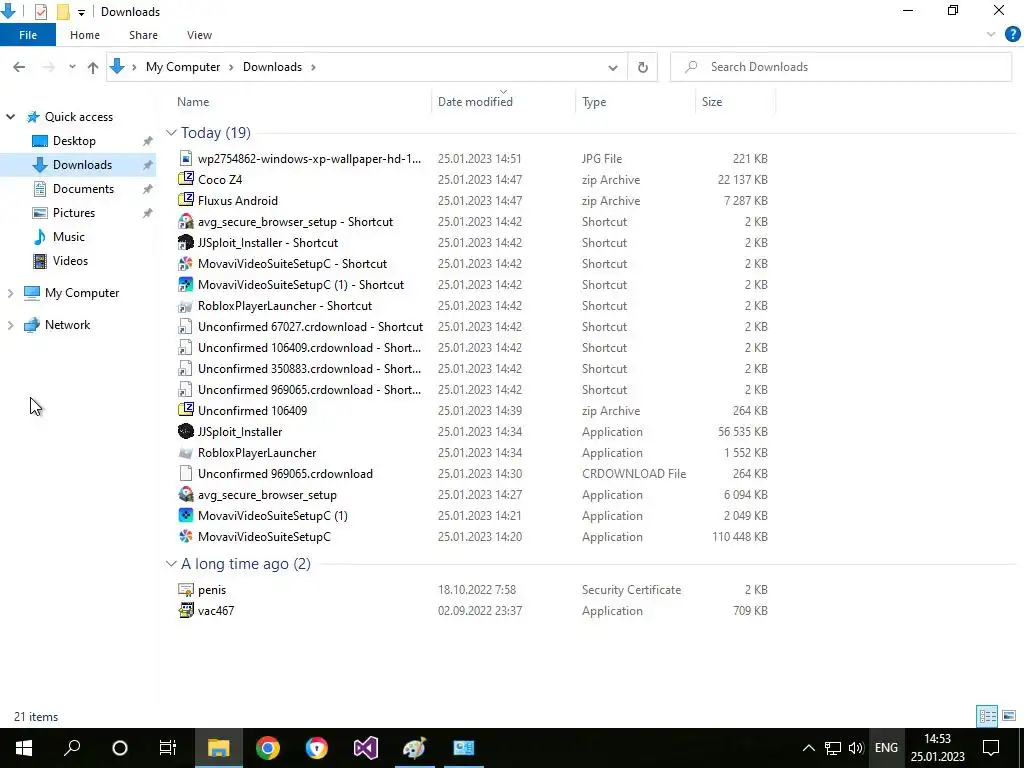The image size is (1024, 768).
Task: Collapse the Today (19) group
Action: (171, 133)
